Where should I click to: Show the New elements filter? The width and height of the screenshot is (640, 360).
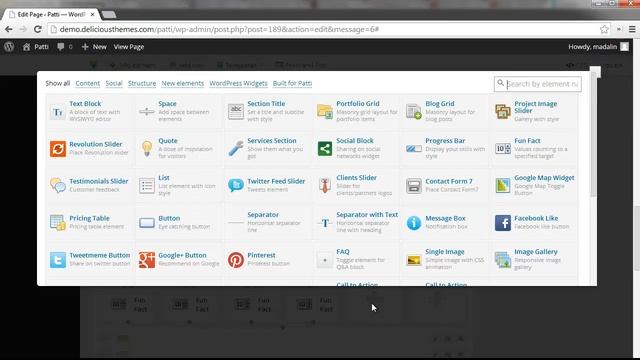click(182, 83)
